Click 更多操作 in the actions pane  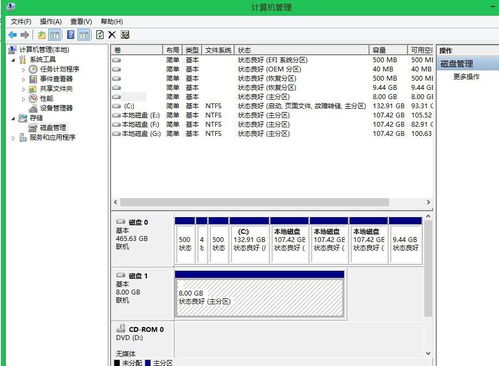coord(466,77)
